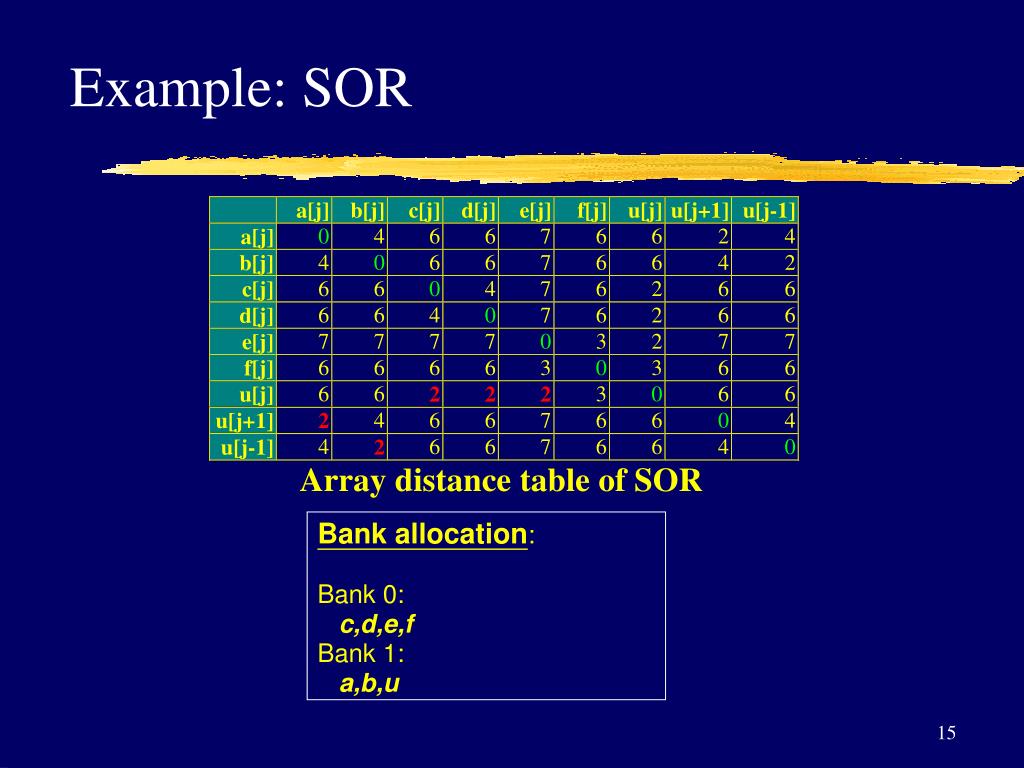Click value 3 in row f[j], column u[j]
The width and height of the screenshot is (1024, 768).
coord(656,368)
